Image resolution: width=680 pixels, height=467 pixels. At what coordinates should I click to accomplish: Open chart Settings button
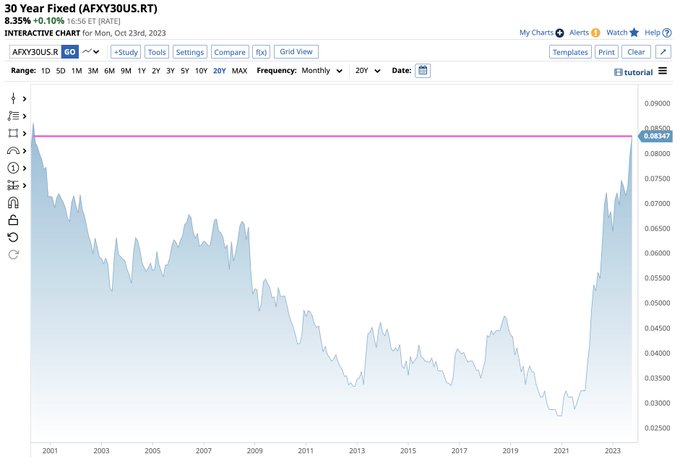pyautogui.click(x=190, y=52)
